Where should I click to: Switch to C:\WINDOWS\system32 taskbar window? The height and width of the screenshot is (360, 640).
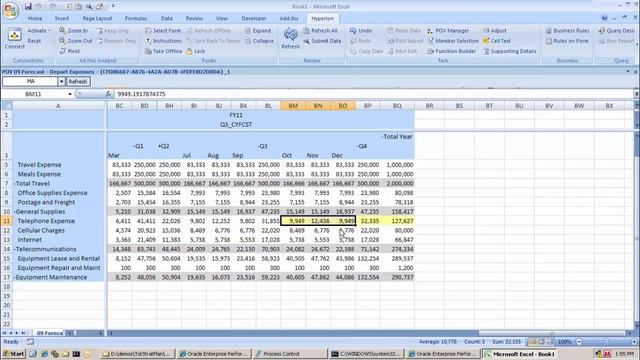pyautogui.click(x=366, y=354)
